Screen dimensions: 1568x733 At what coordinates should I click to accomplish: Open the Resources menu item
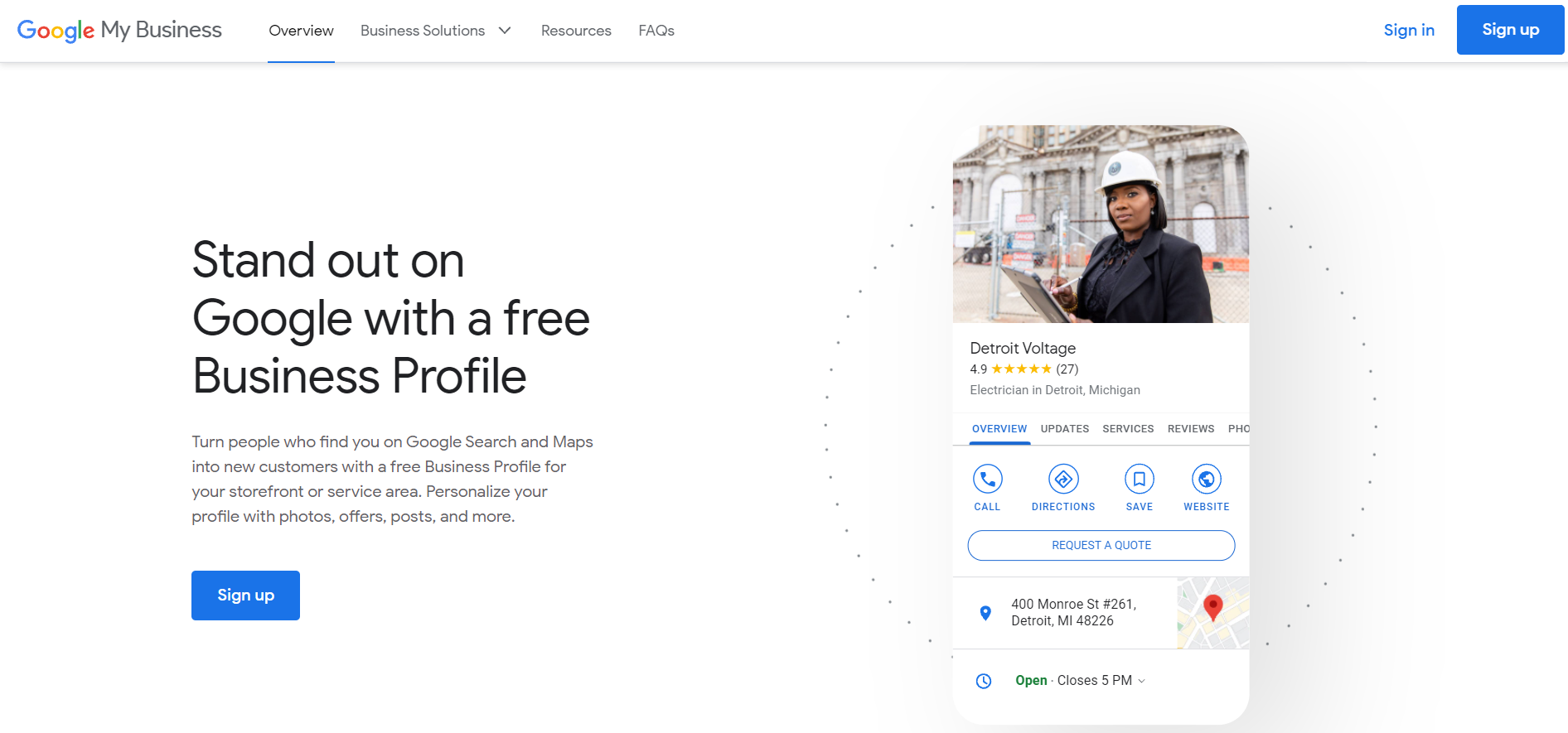(576, 31)
